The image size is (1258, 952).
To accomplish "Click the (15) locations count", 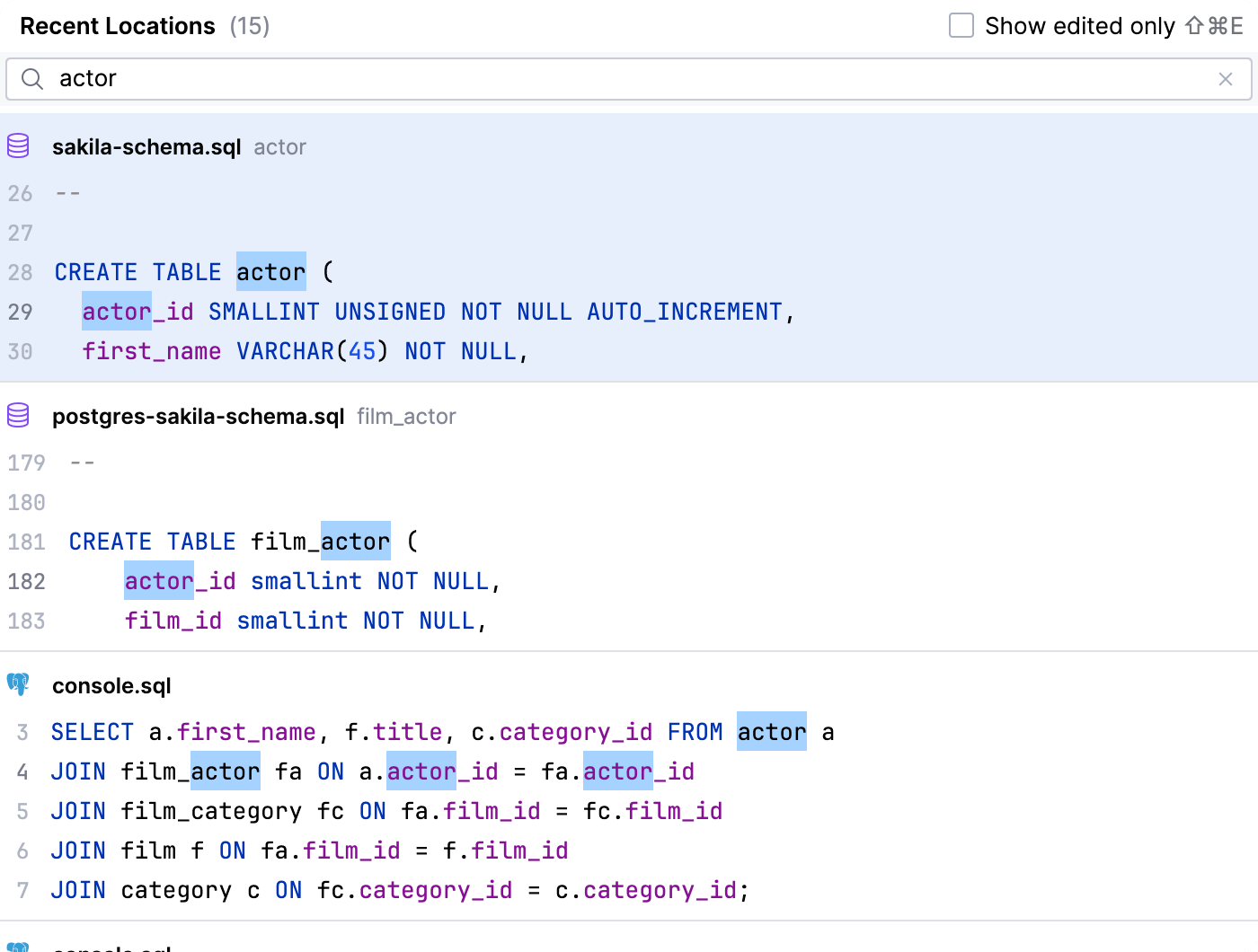I will coord(250,26).
